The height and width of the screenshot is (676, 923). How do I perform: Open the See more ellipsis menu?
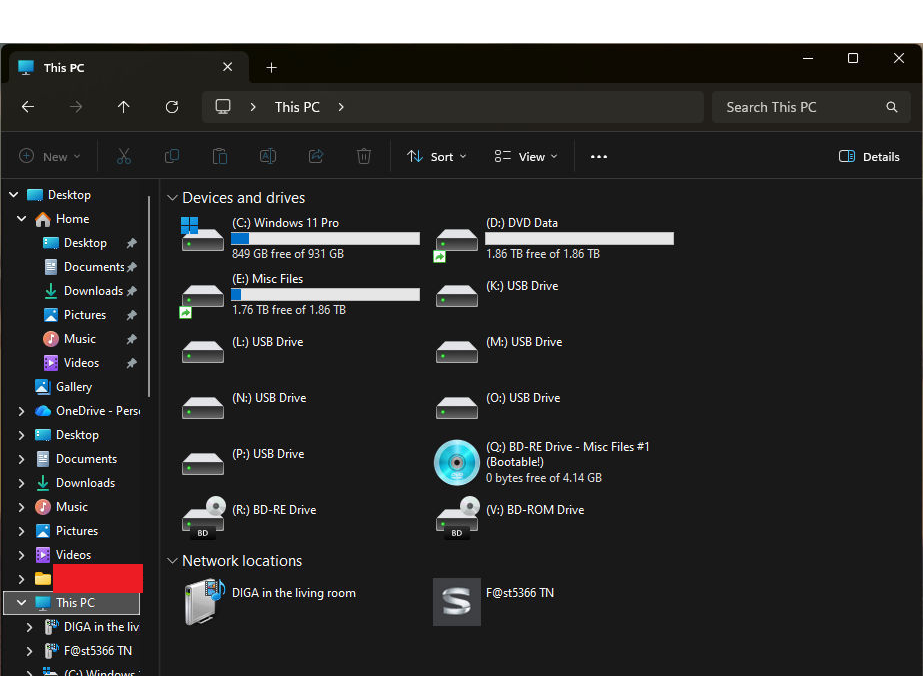click(x=599, y=157)
